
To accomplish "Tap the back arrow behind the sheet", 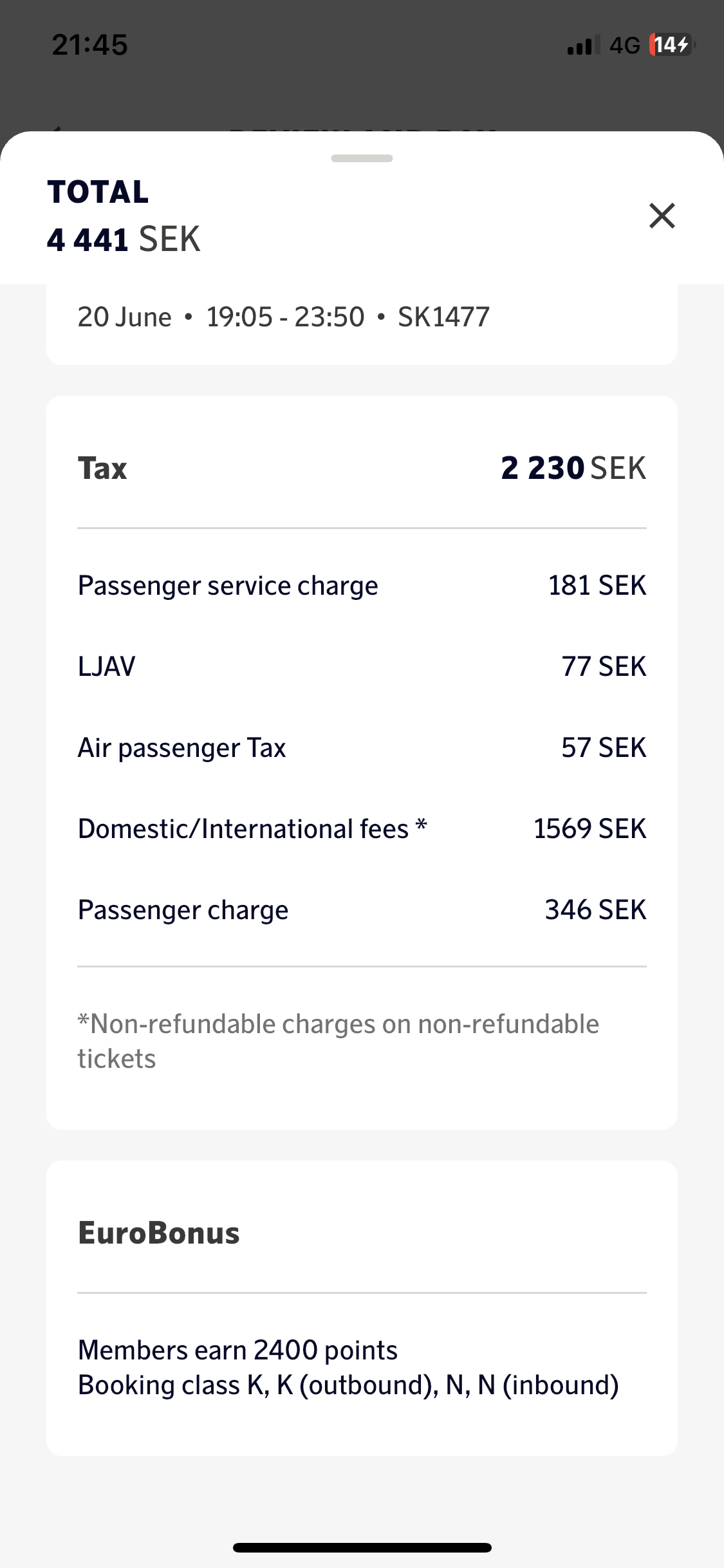I will point(57,129).
